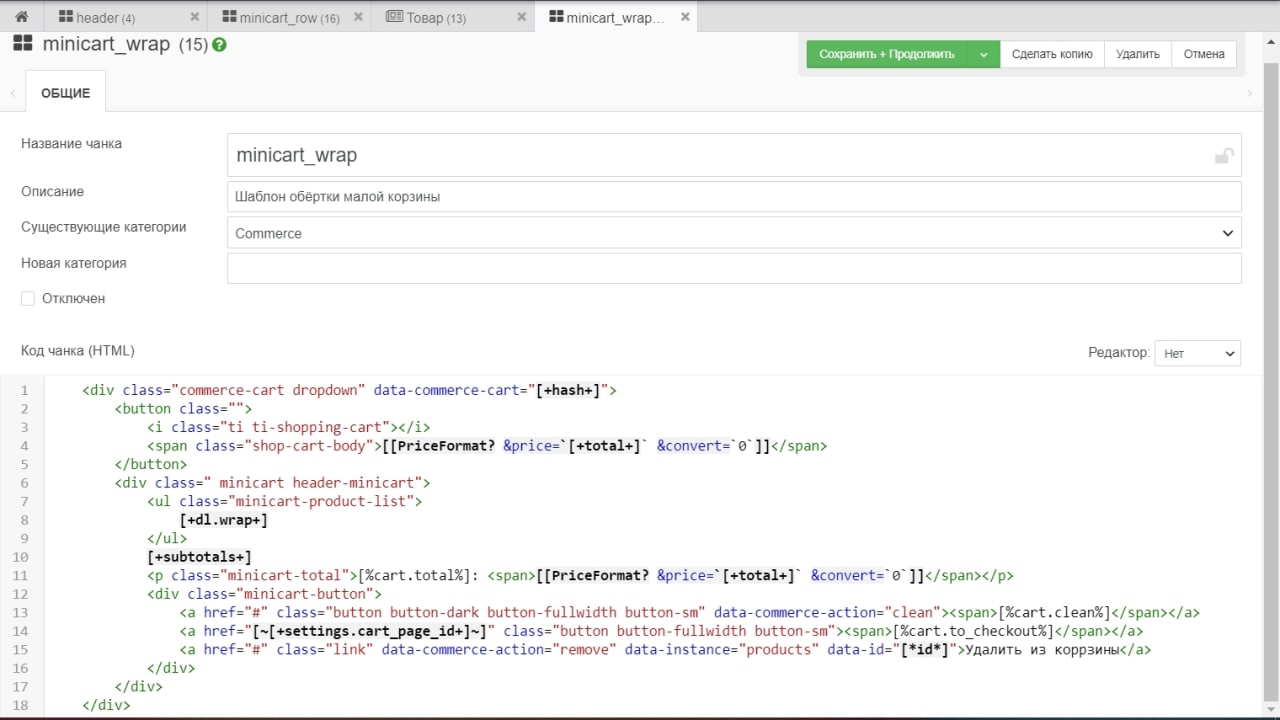This screenshot has height=720, width=1280.
Task: Click the [%cart.to_checkout%] text in line 14
Action: [x=974, y=631]
